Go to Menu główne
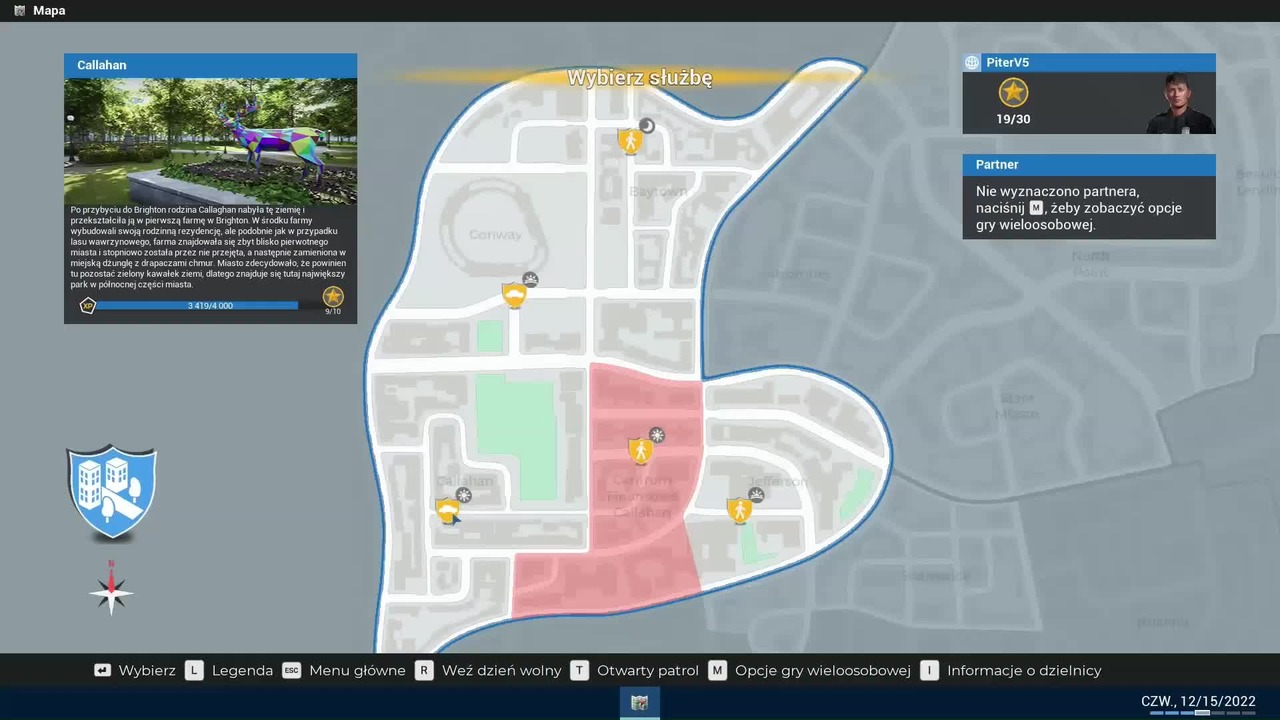 [345, 670]
